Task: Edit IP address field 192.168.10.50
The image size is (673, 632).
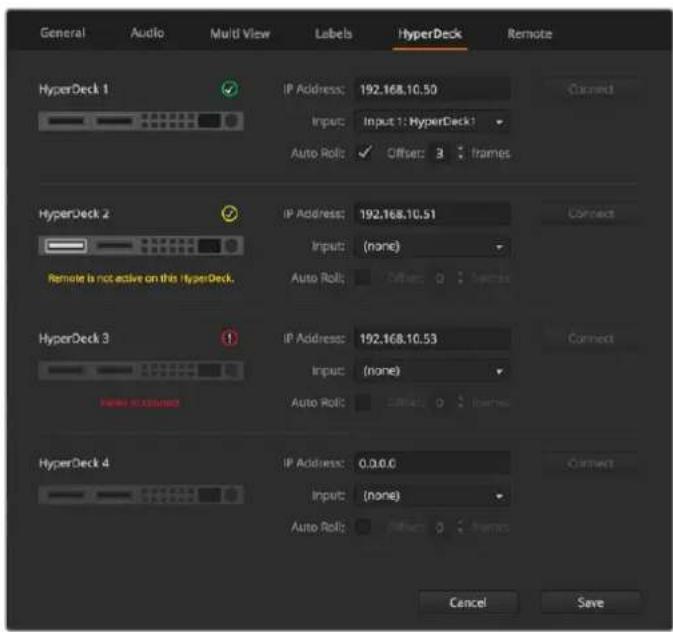Action: (x=432, y=89)
